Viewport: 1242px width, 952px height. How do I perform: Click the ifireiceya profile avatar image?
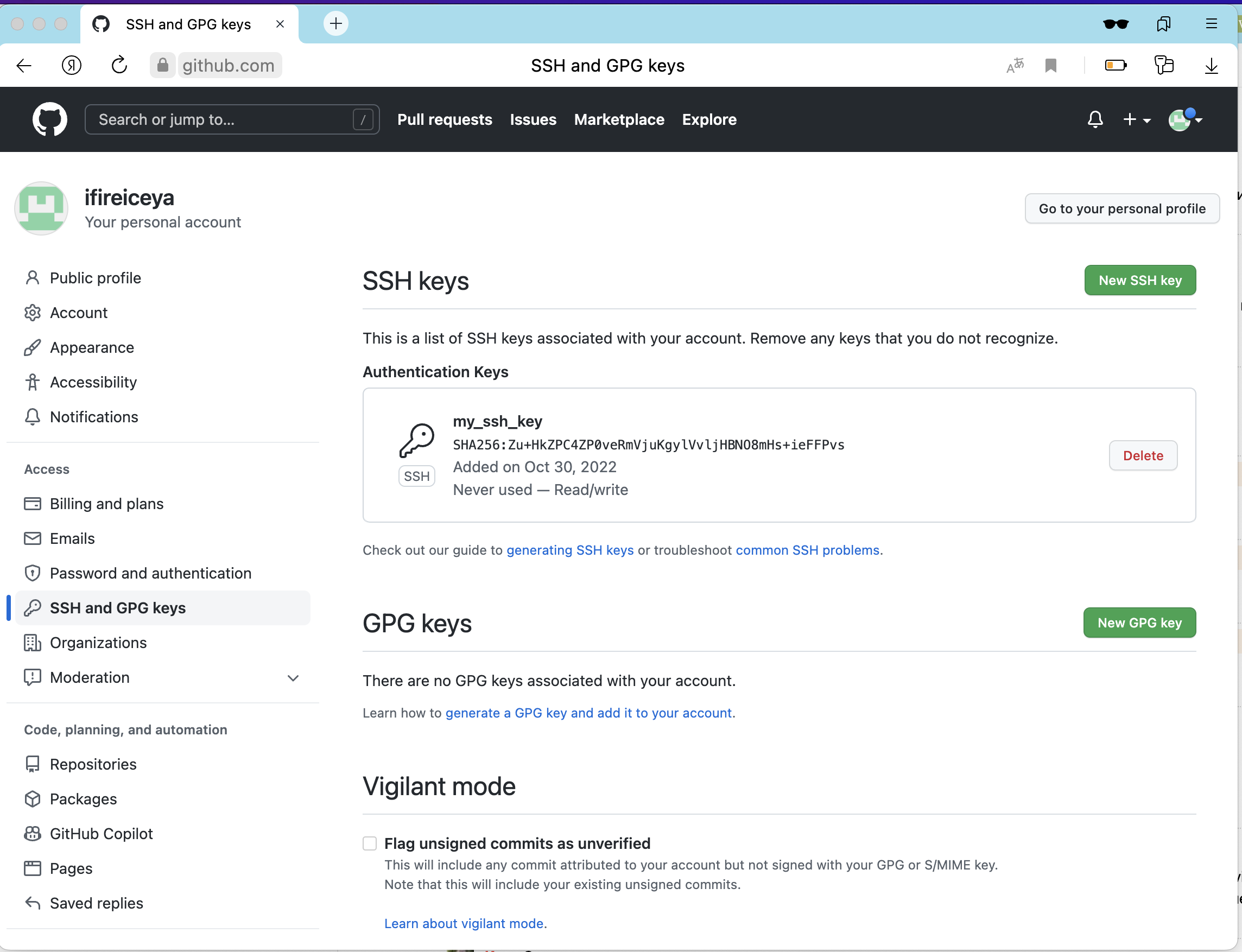point(41,208)
